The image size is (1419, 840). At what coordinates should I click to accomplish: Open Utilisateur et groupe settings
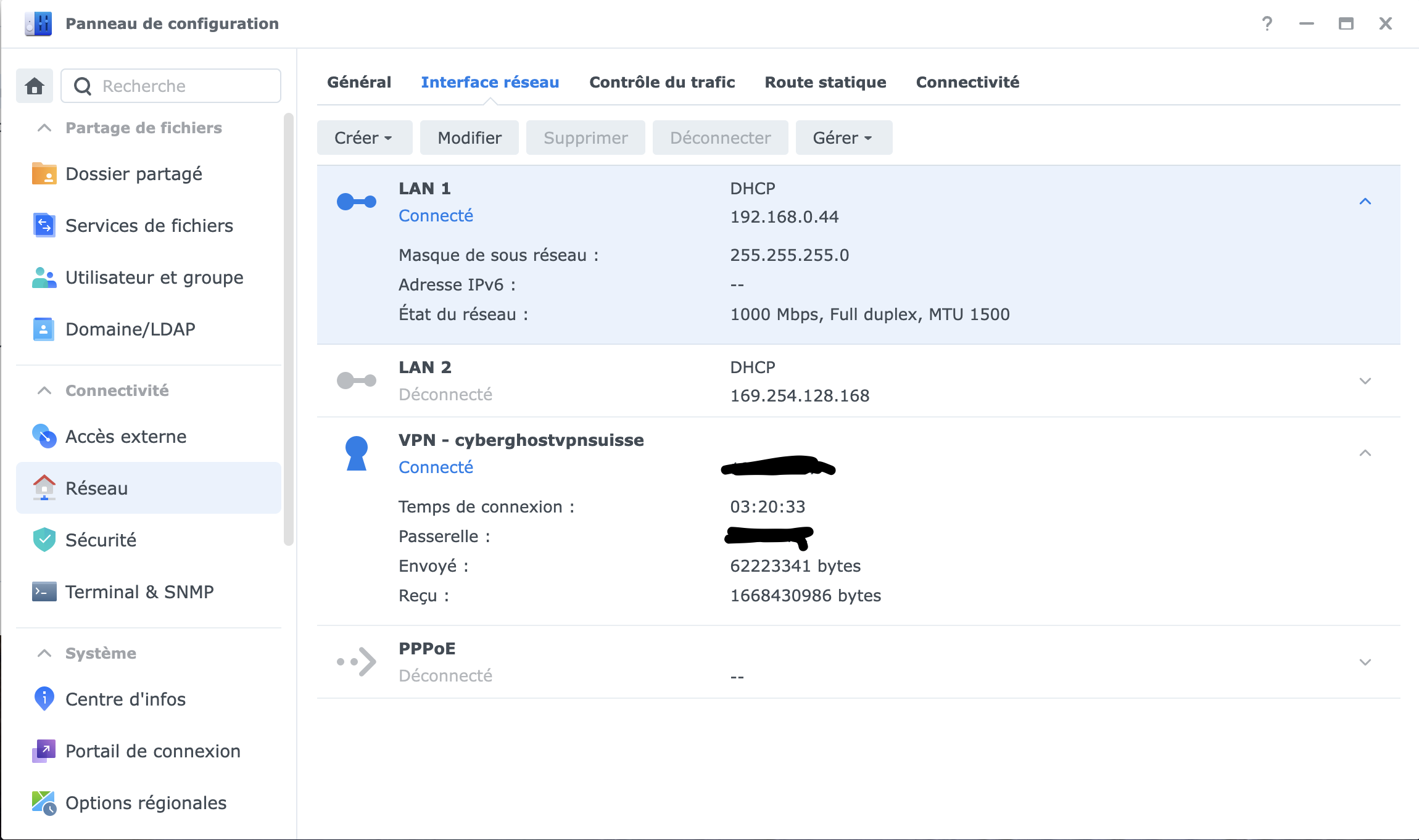pos(154,278)
